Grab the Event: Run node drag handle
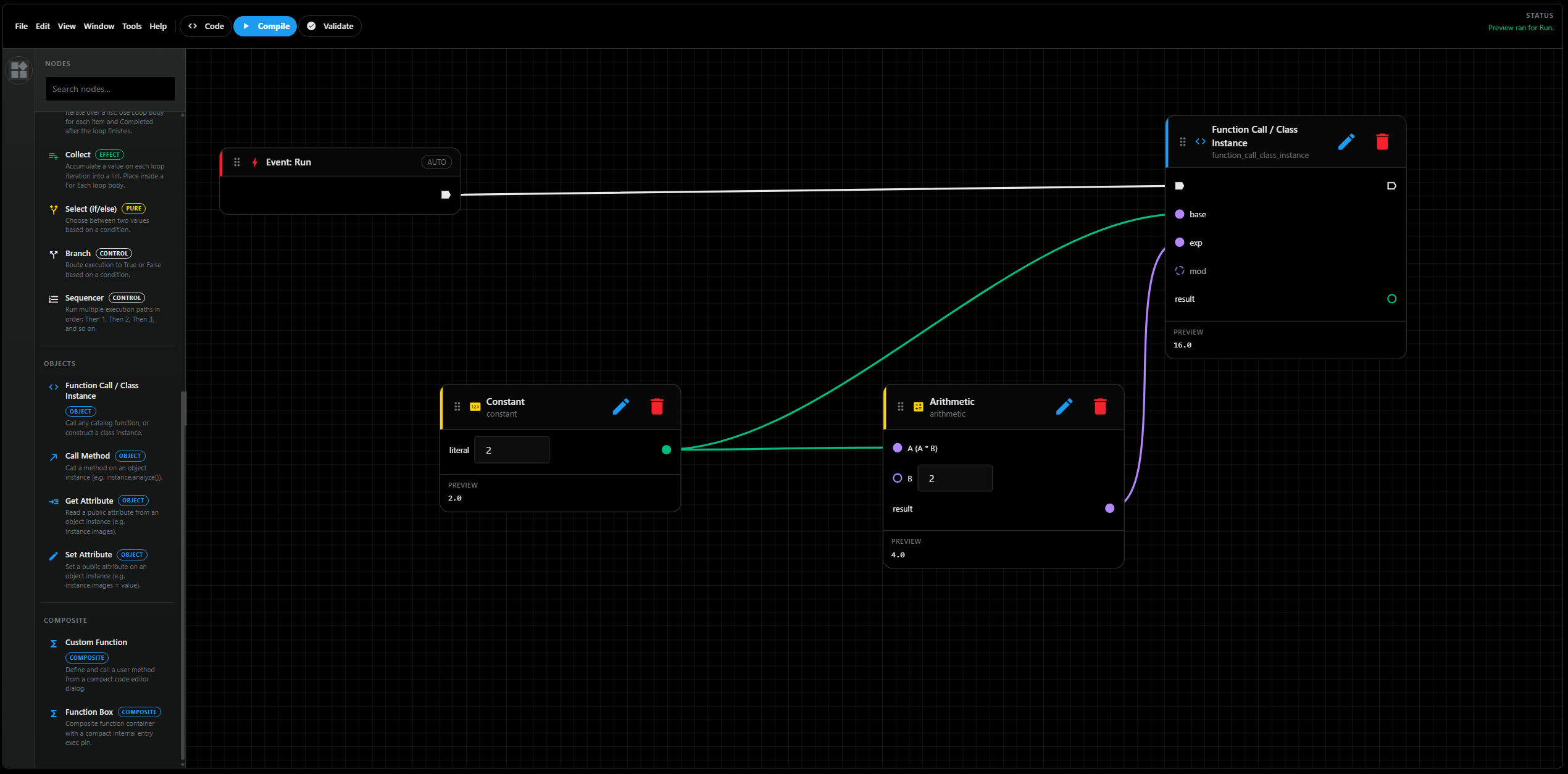 [236, 162]
